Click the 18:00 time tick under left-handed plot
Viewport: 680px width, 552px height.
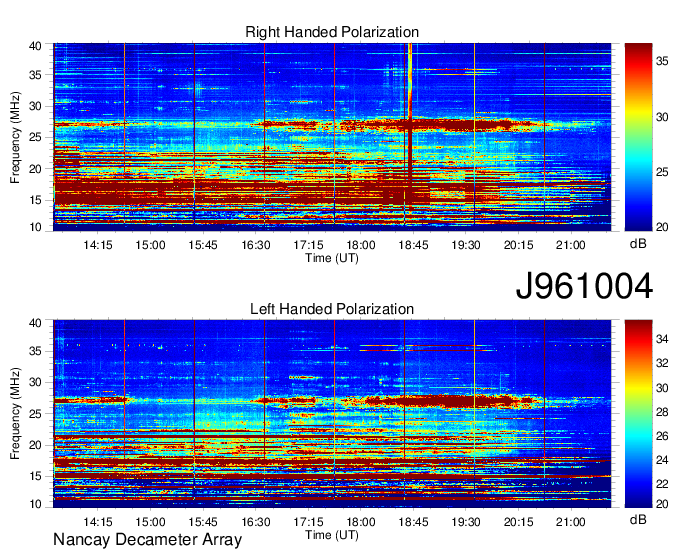tap(360, 522)
